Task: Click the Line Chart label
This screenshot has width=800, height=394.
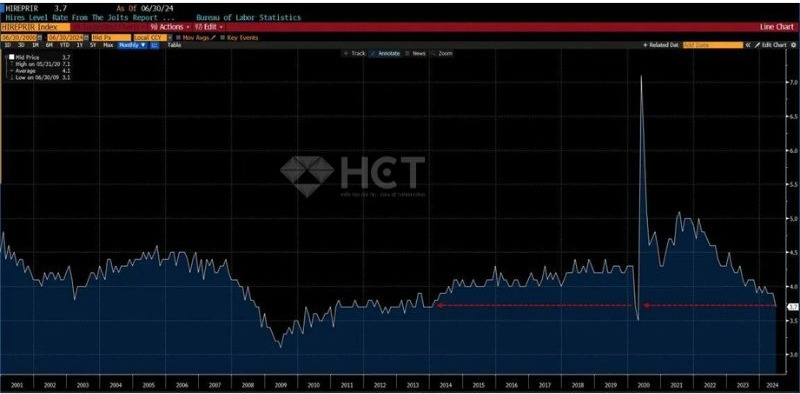Action: tap(777, 27)
